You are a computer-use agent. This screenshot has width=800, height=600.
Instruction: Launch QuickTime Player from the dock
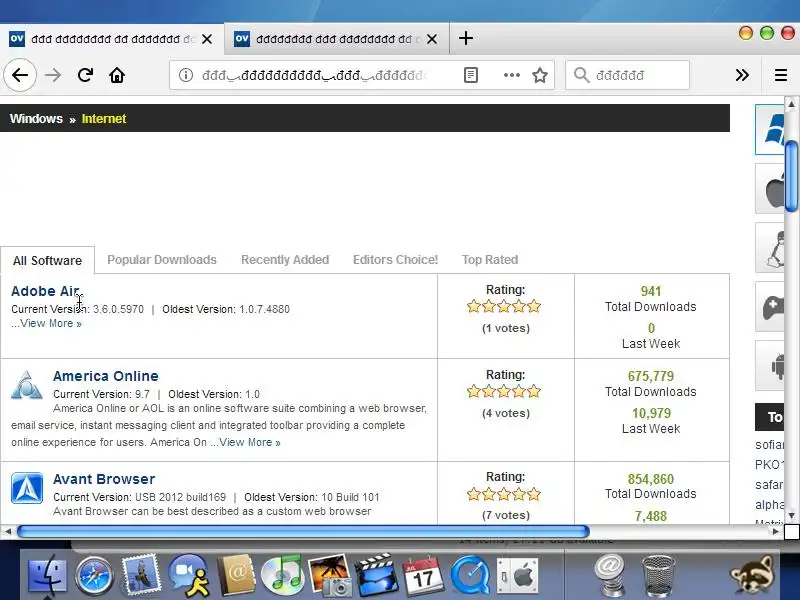coord(470,577)
